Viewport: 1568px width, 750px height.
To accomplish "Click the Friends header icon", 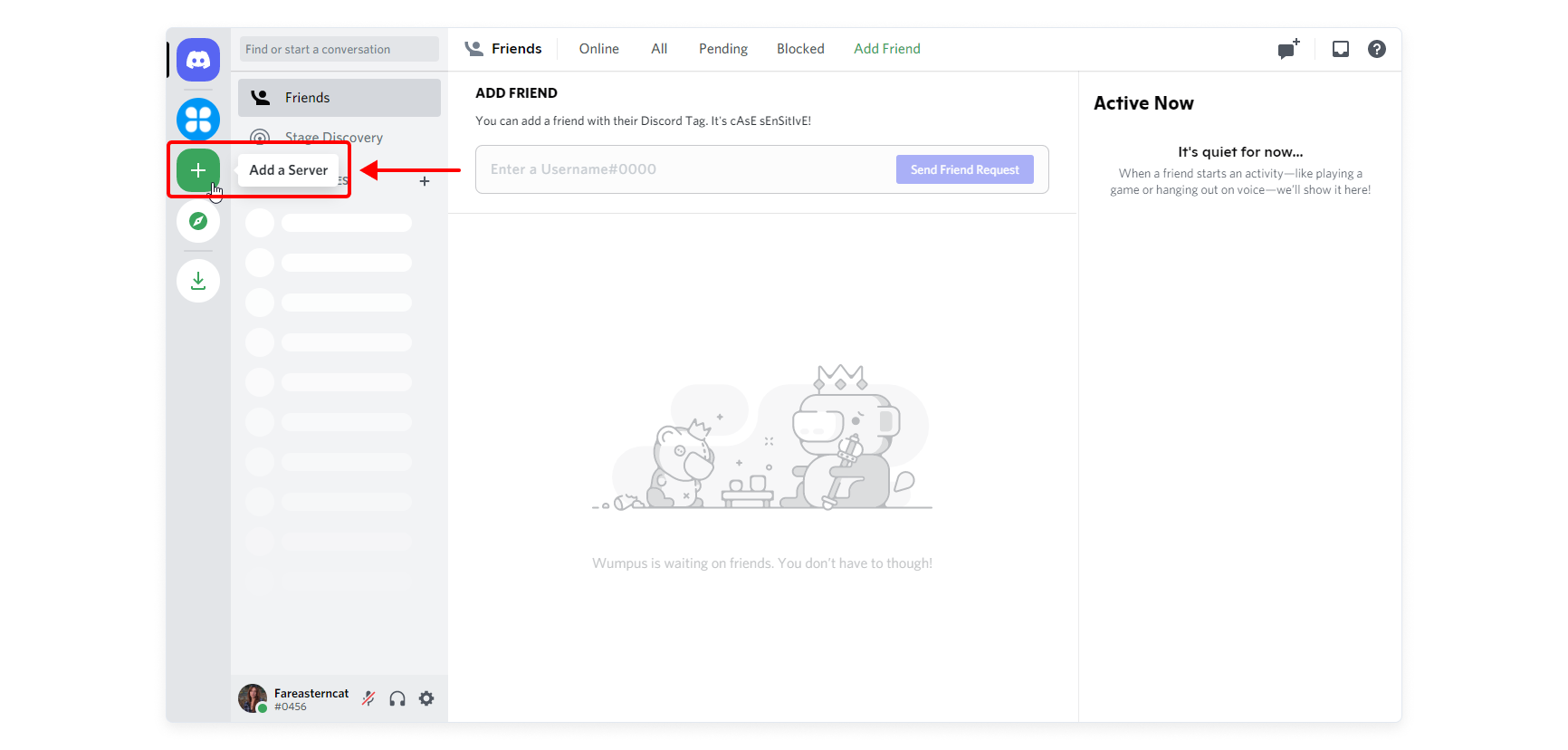I will (x=474, y=49).
